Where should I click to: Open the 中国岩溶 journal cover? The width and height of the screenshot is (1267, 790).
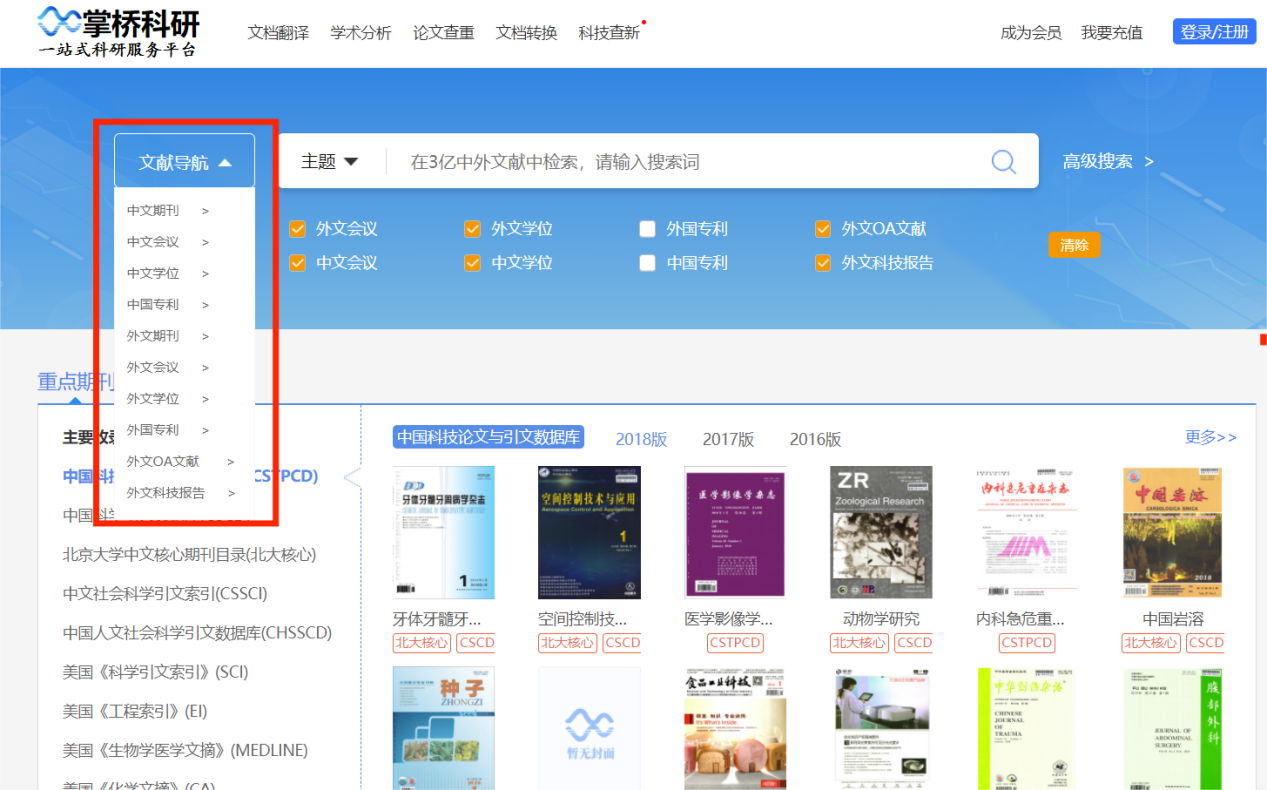tap(1173, 533)
